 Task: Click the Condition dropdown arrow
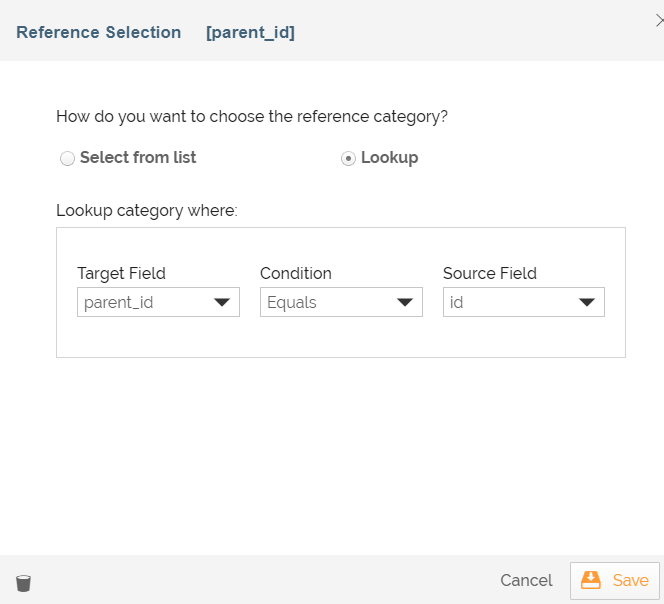[405, 303]
